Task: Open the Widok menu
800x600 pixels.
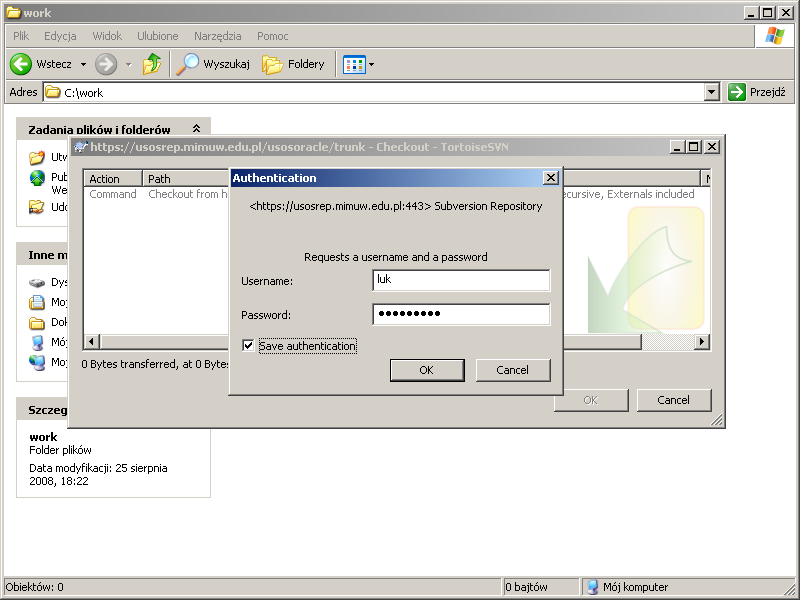Action: (107, 36)
